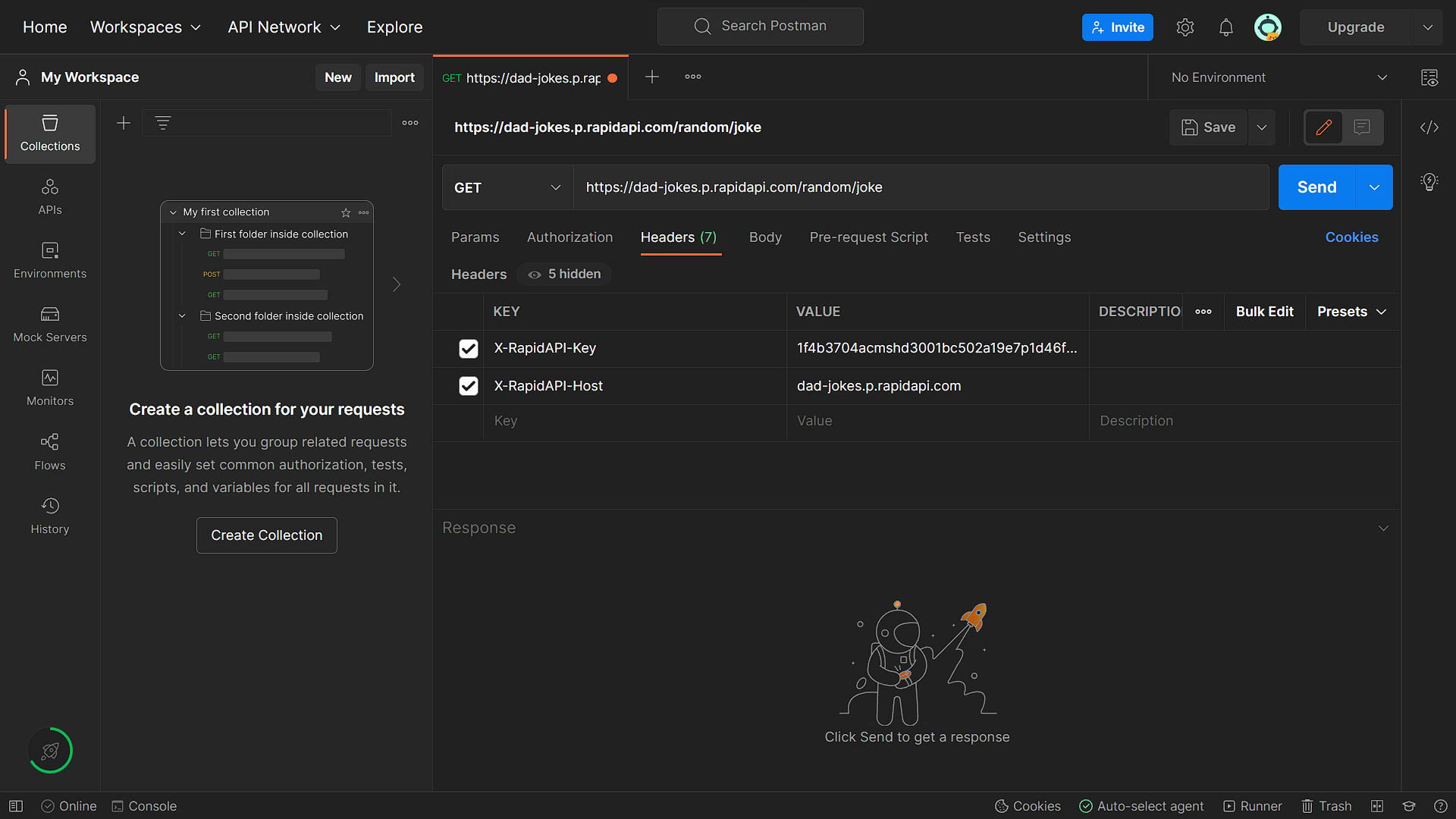Switch to the Authorization tab
The image size is (1456, 819).
pyautogui.click(x=570, y=237)
